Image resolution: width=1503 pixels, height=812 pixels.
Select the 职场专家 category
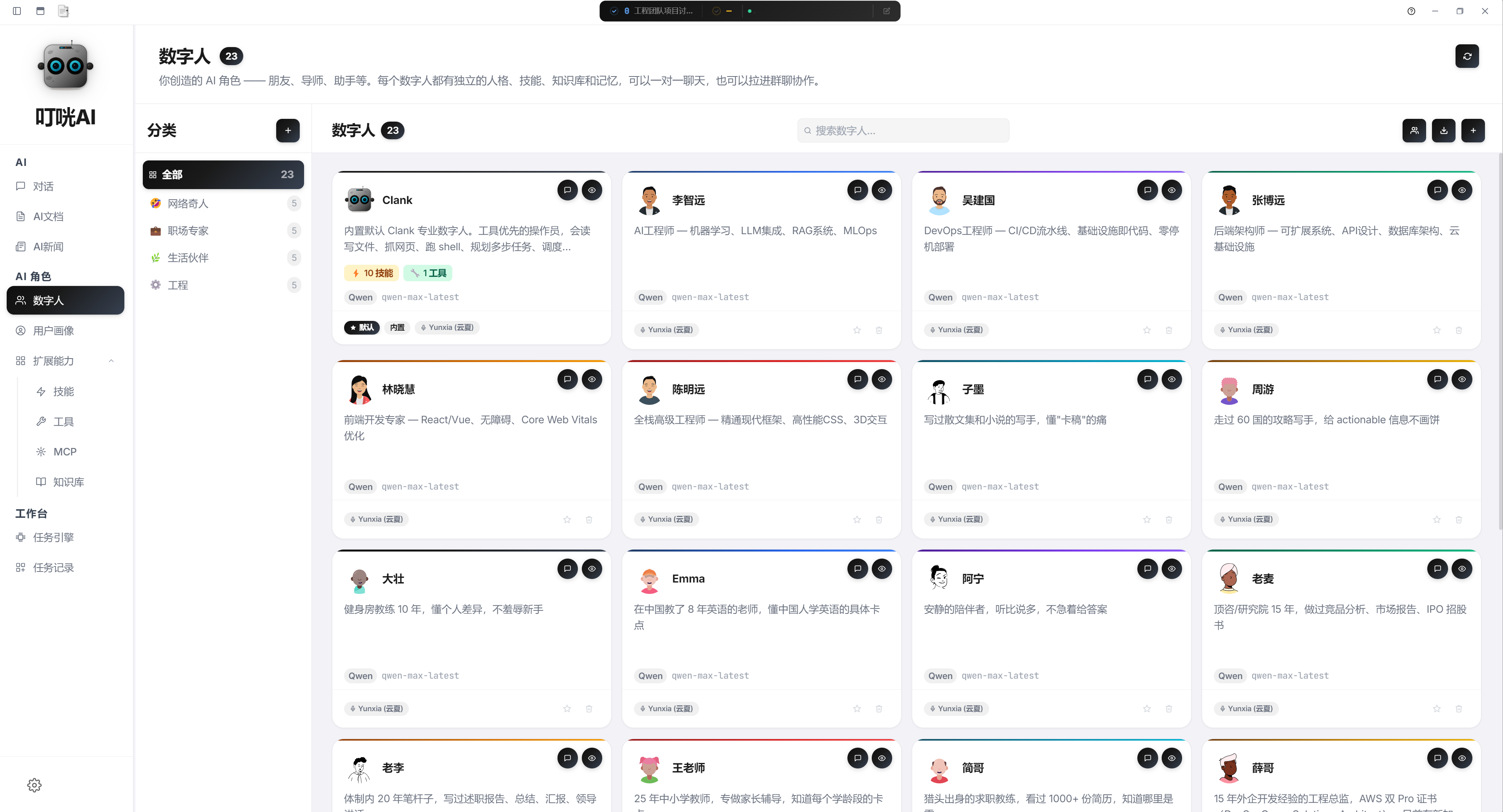tap(223, 230)
